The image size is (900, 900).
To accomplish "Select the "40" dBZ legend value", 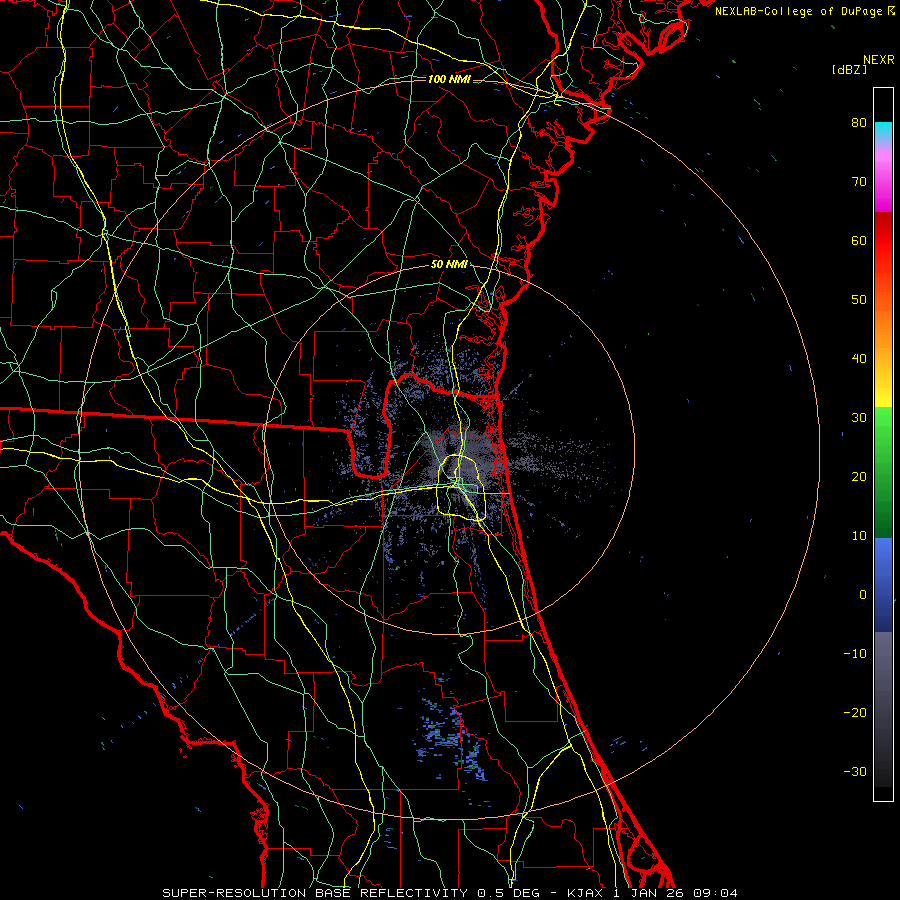I will point(859,359).
